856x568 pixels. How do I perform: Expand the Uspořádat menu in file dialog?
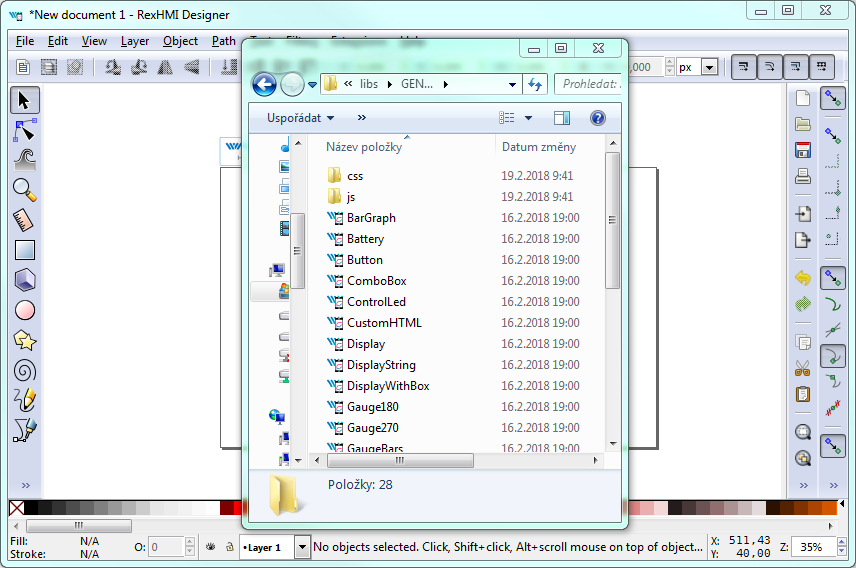[x=300, y=118]
